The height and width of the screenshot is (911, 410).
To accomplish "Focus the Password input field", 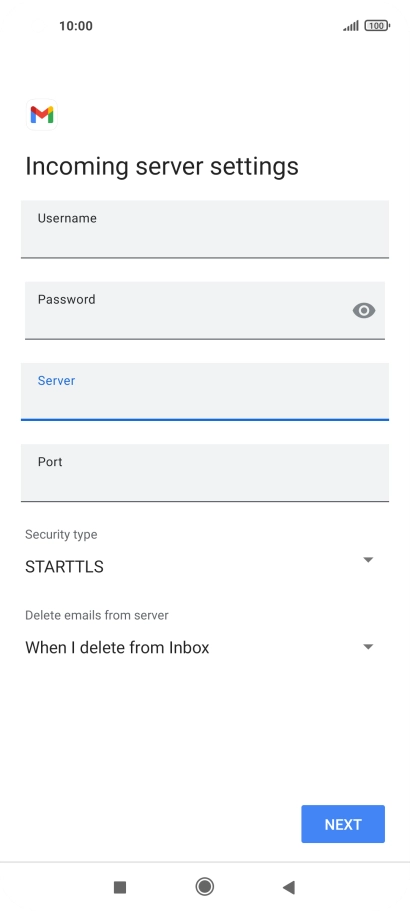I will click(205, 310).
